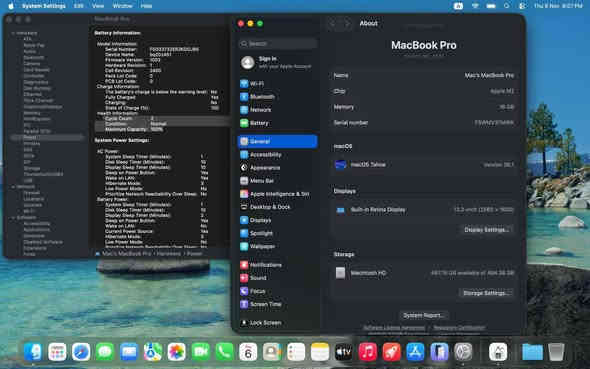Select Camera in System Information sidebar
Viewport: 590px width, 369px height.
pos(32,64)
